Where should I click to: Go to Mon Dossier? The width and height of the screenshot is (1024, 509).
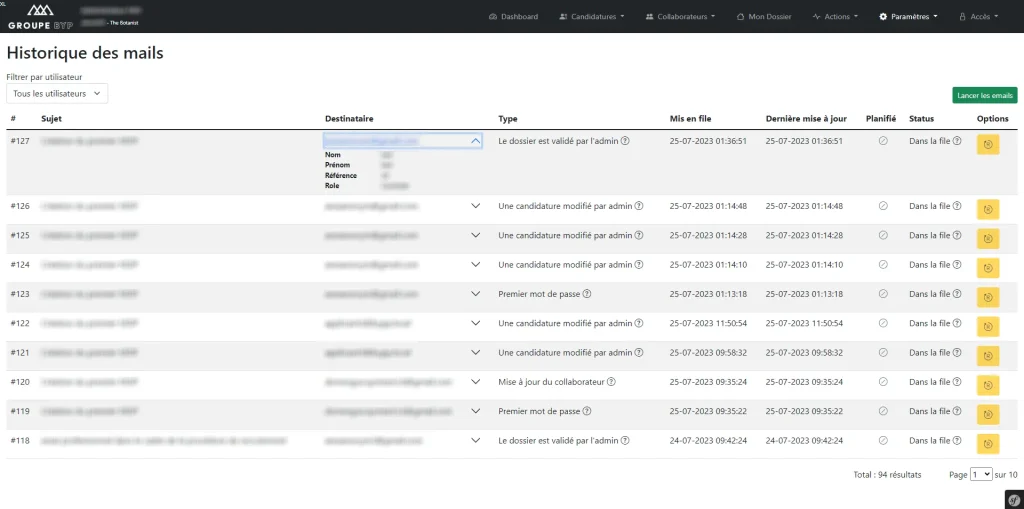pyautogui.click(x=763, y=17)
